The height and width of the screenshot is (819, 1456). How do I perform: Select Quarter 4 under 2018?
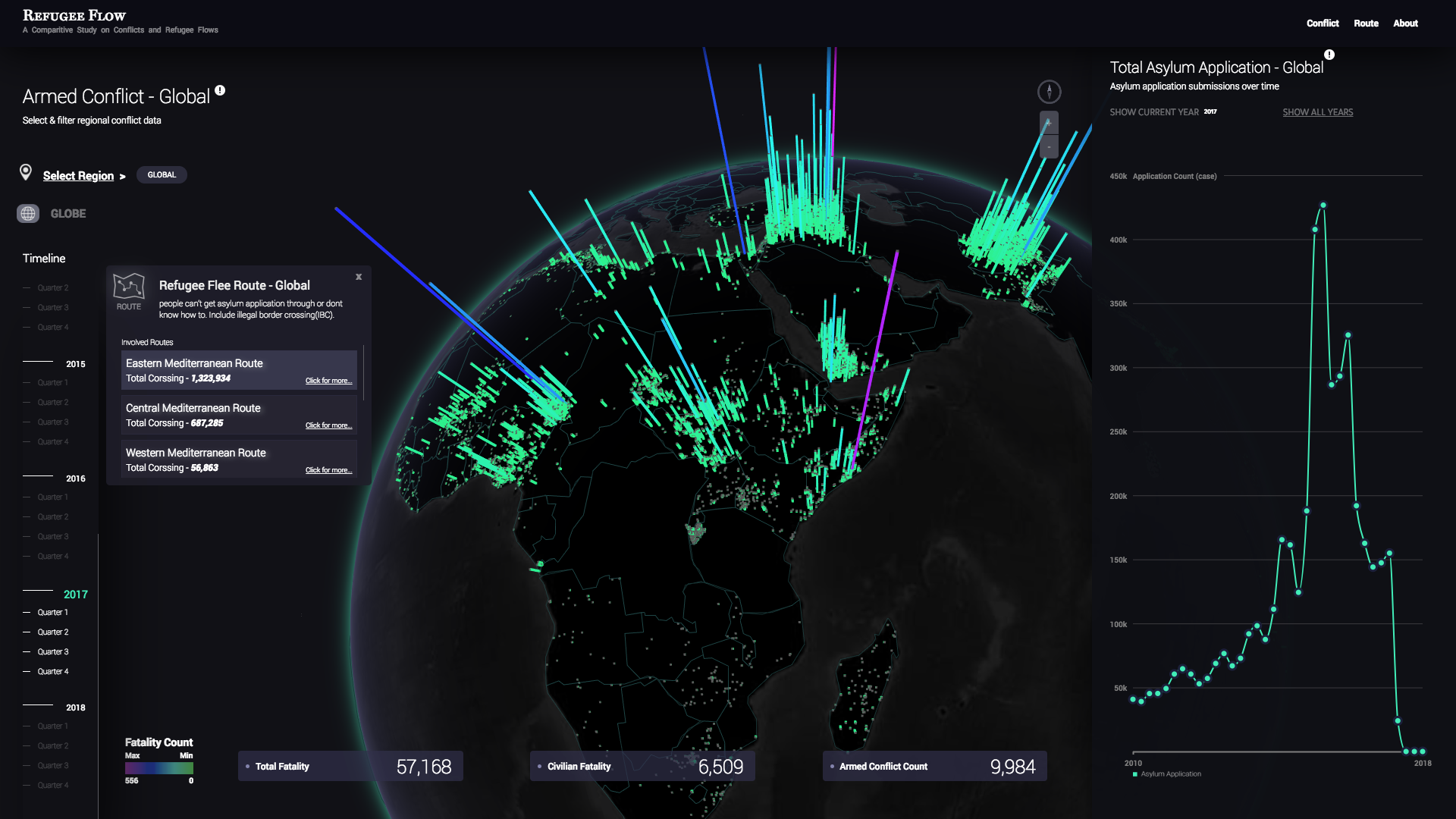pyautogui.click(x=52, y=786)
